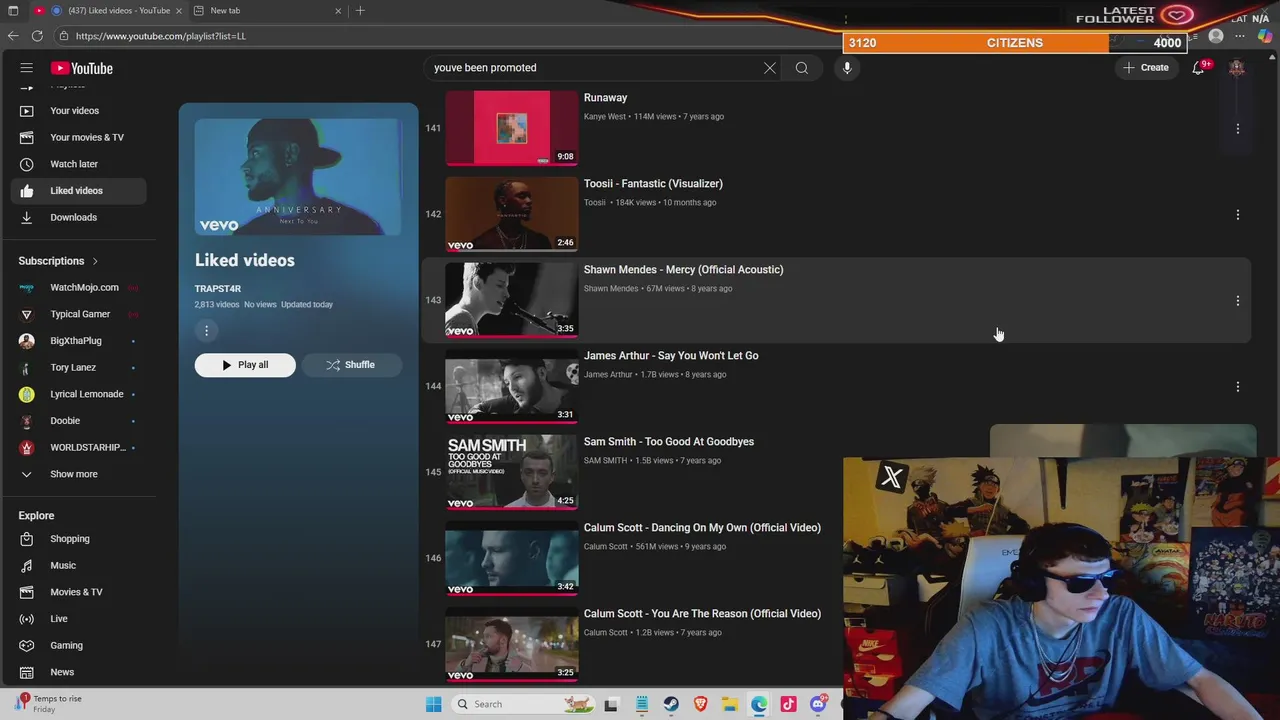Open more options for Toosii Fantastic row
This screenshot has height=720, width=1280.
pos(1237,215)
